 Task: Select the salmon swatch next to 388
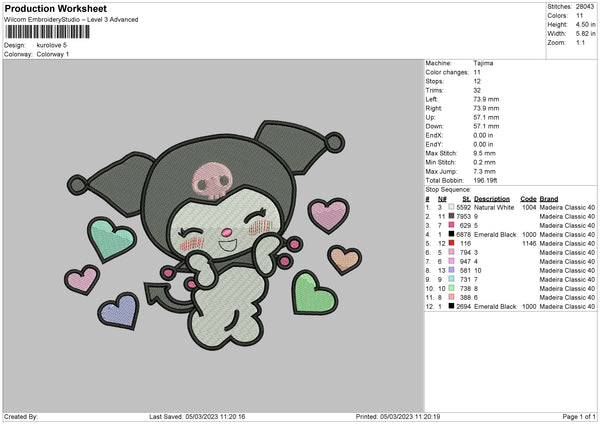[x=452, y=297]
